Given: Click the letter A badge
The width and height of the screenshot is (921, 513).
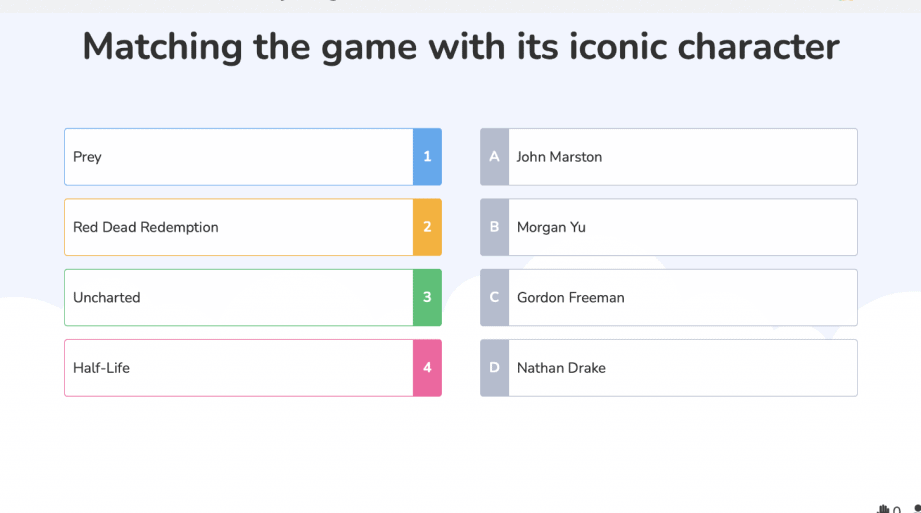Looking at the screenshot, I should 494,157.
